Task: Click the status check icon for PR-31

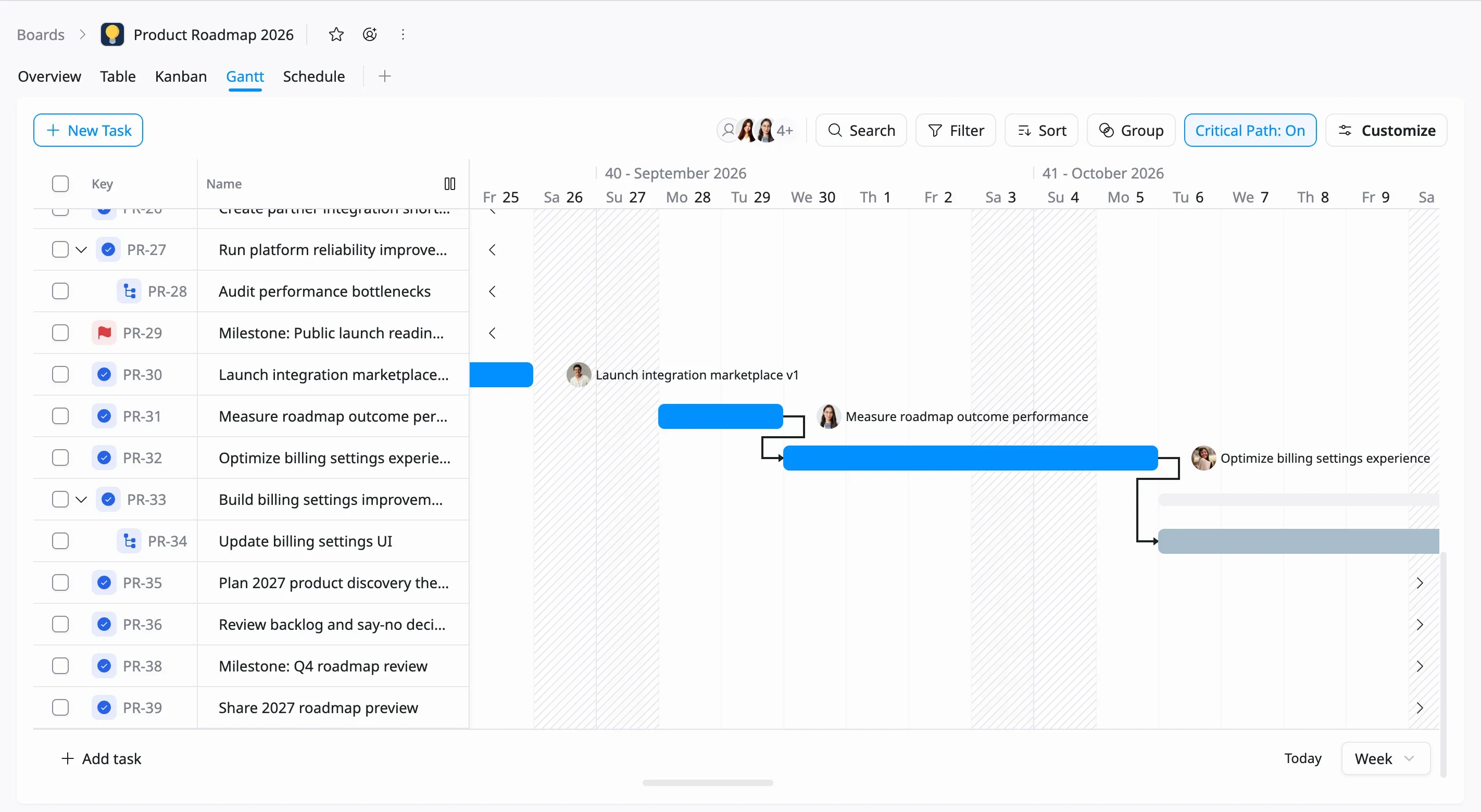Action: point(104,416)
